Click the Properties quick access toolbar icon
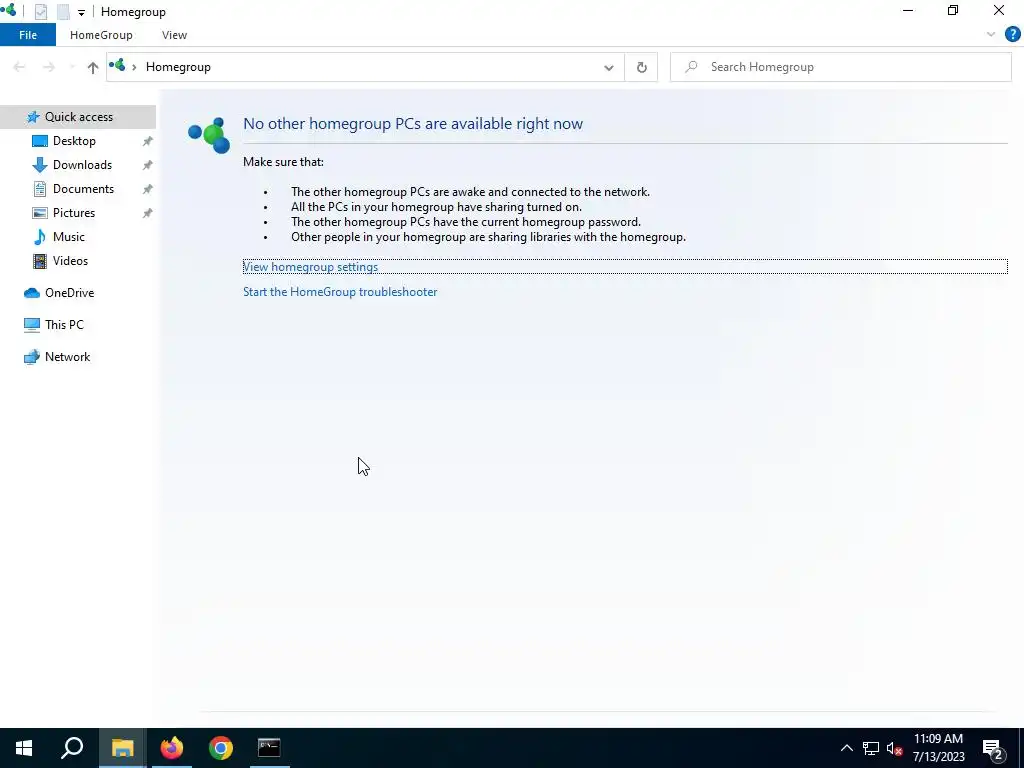 point(40,12)
